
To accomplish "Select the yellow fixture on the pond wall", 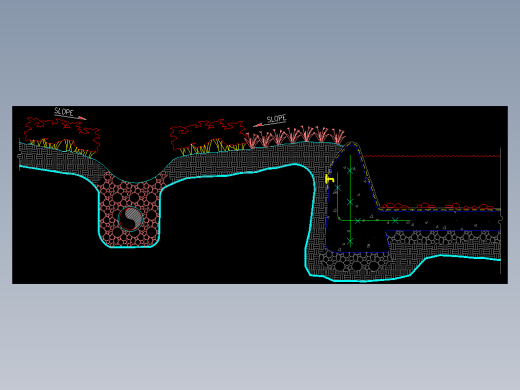I will click(x=329, y=179).
